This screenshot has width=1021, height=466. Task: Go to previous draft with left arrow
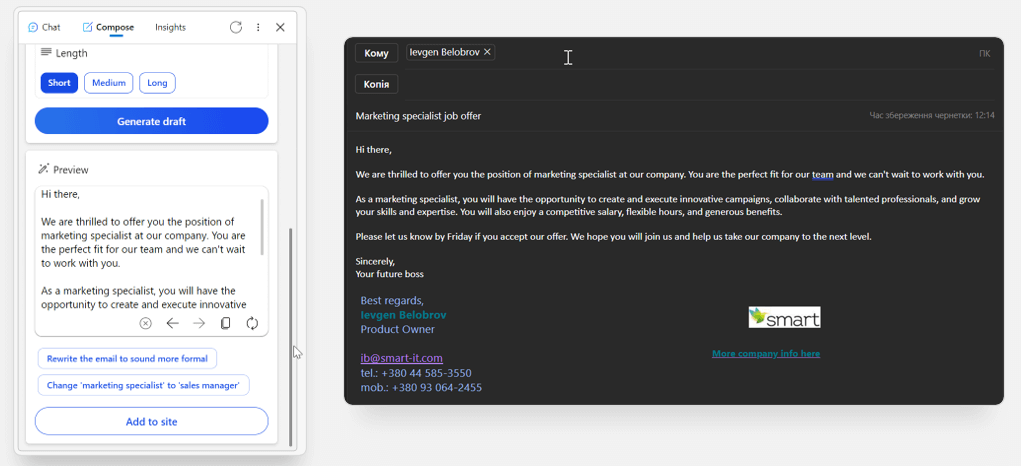[172, 323]
